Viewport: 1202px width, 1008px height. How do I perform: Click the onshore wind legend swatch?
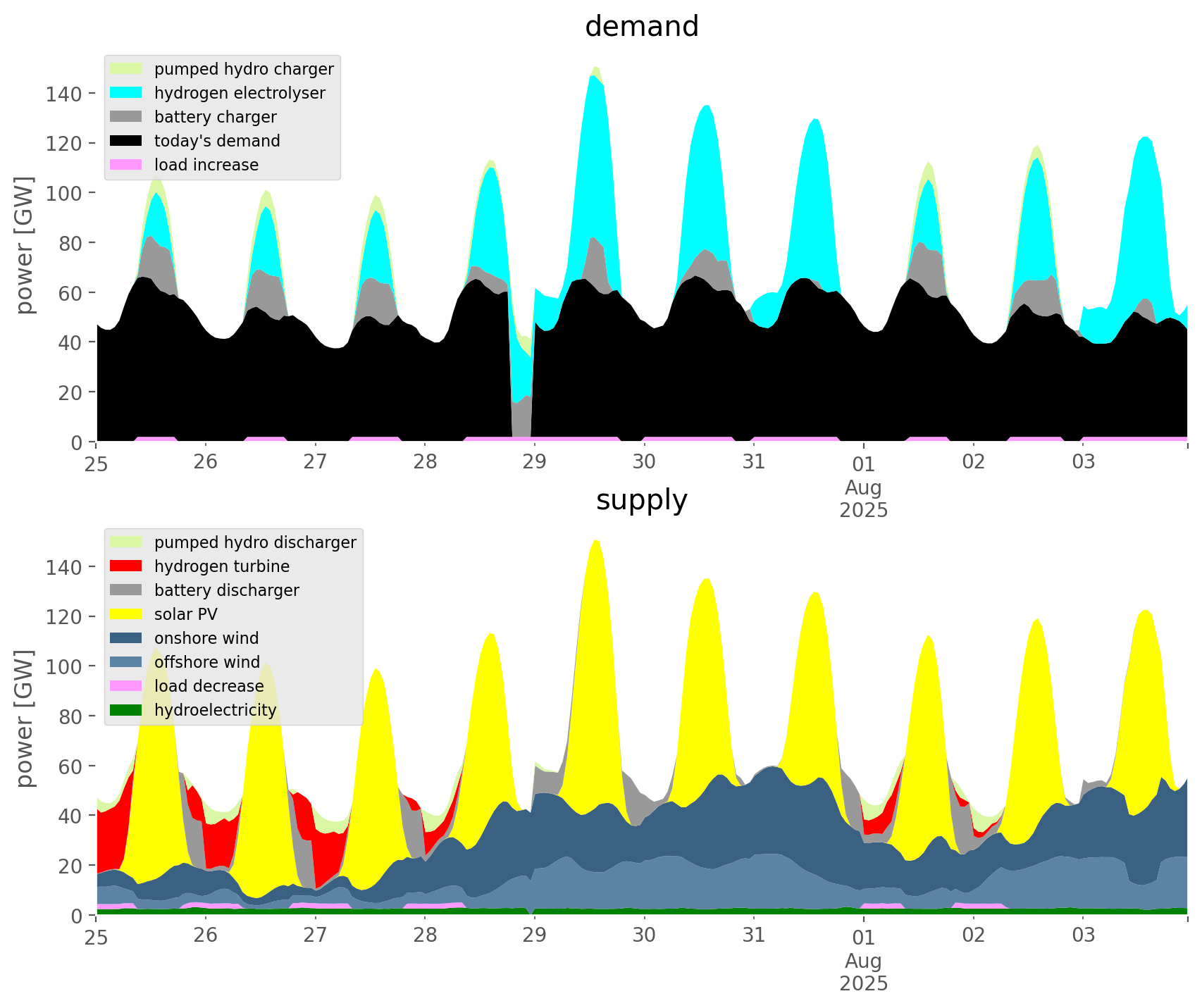point(127,638)
